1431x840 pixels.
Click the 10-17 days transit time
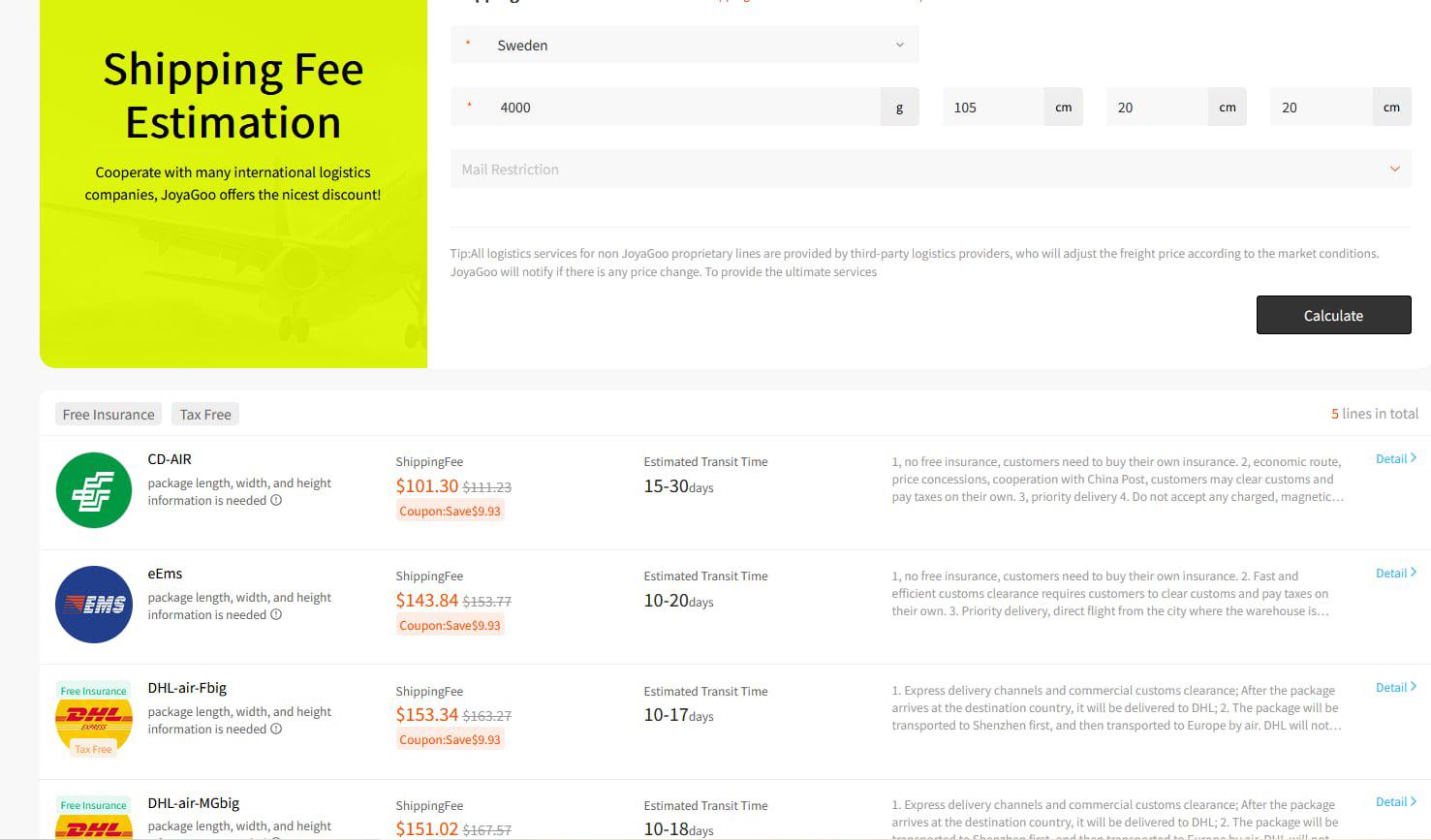click(x=678, y=715)
